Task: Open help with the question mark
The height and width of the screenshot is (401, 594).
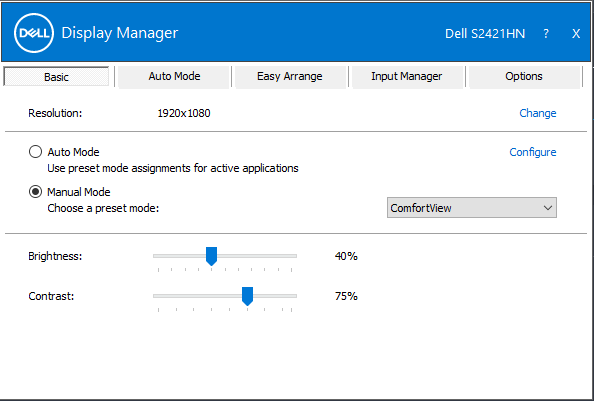Action: [546, 34]
